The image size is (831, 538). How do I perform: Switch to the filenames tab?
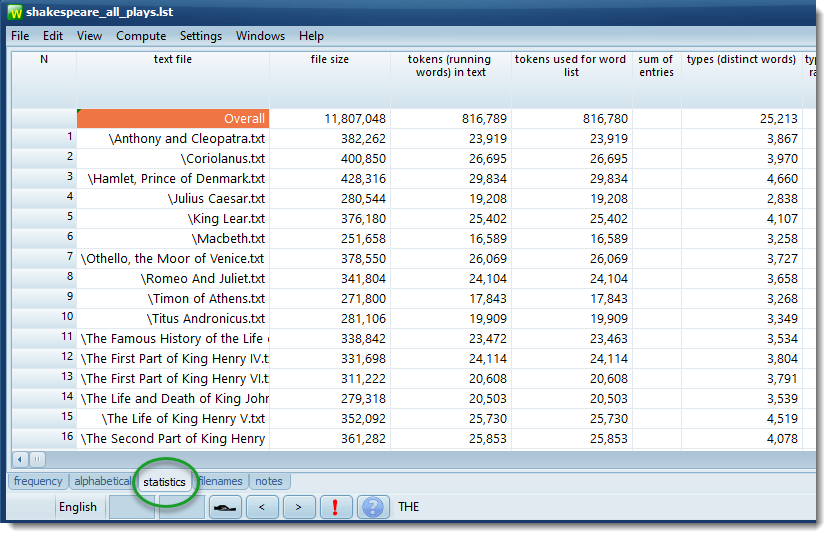click(x=221, y=481)
